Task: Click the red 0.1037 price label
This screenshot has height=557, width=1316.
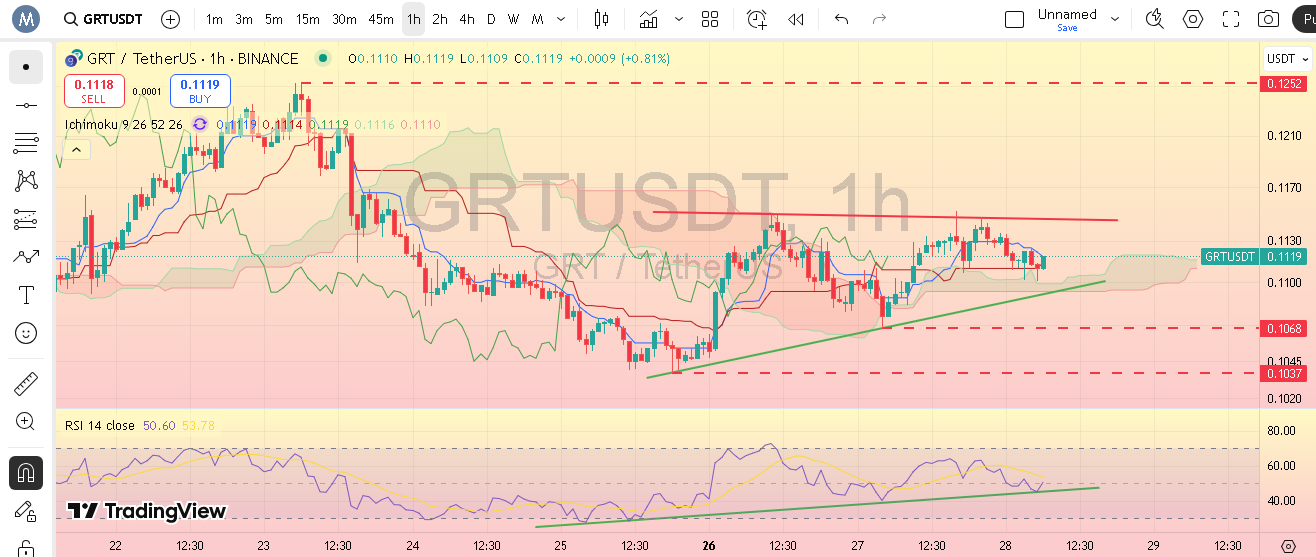Action: click(1284, 373)
